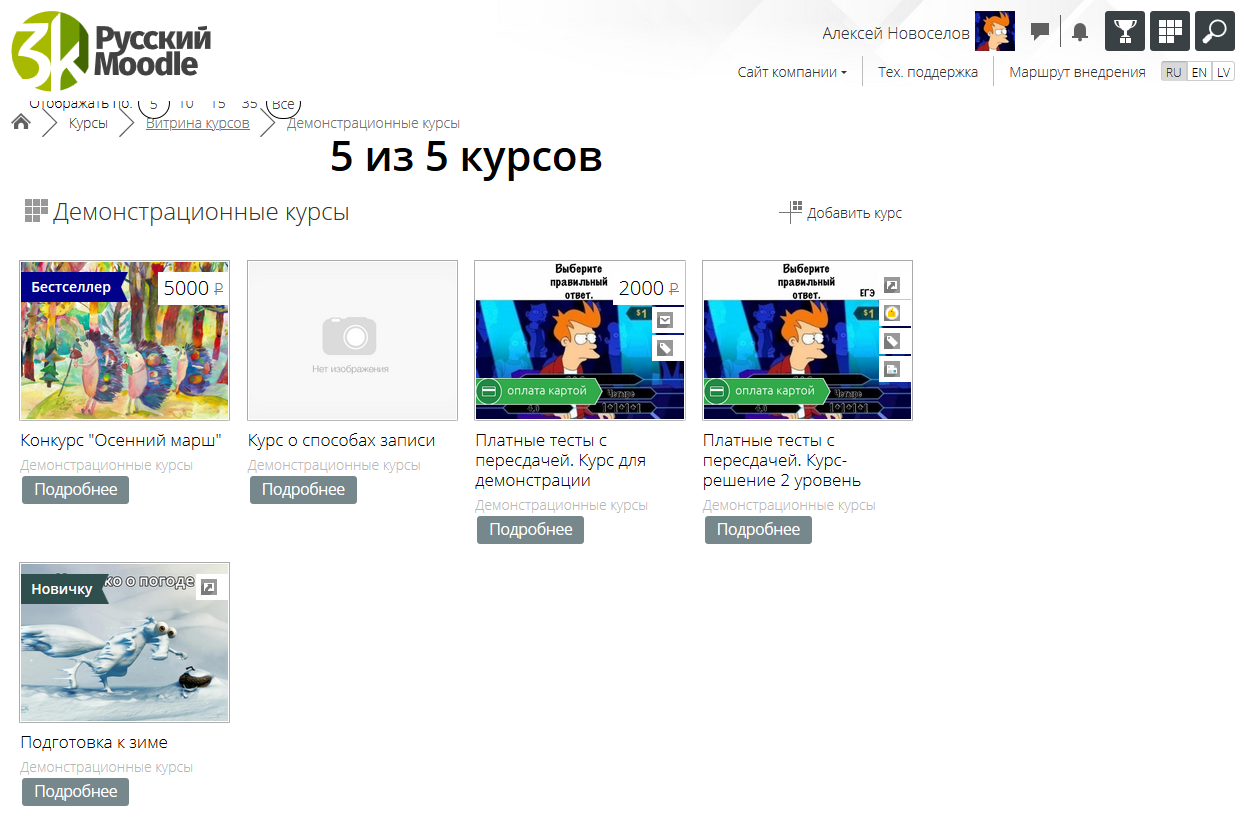Image resolution: width=1250 pixels, height=829 pixels.
Task: Open Маршрут внедрения menu item
Action: [1076, 72]
